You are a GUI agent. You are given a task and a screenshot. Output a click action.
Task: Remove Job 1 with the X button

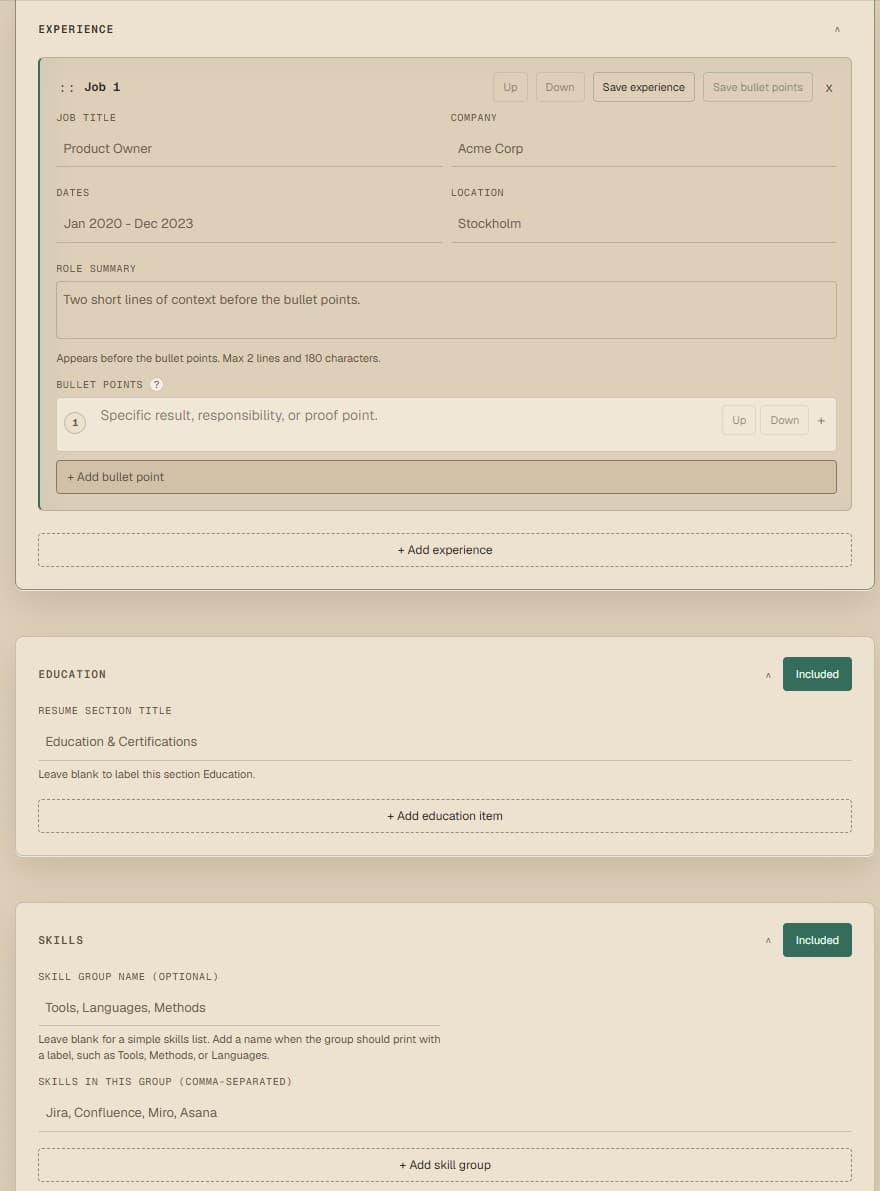click(828, 88)
